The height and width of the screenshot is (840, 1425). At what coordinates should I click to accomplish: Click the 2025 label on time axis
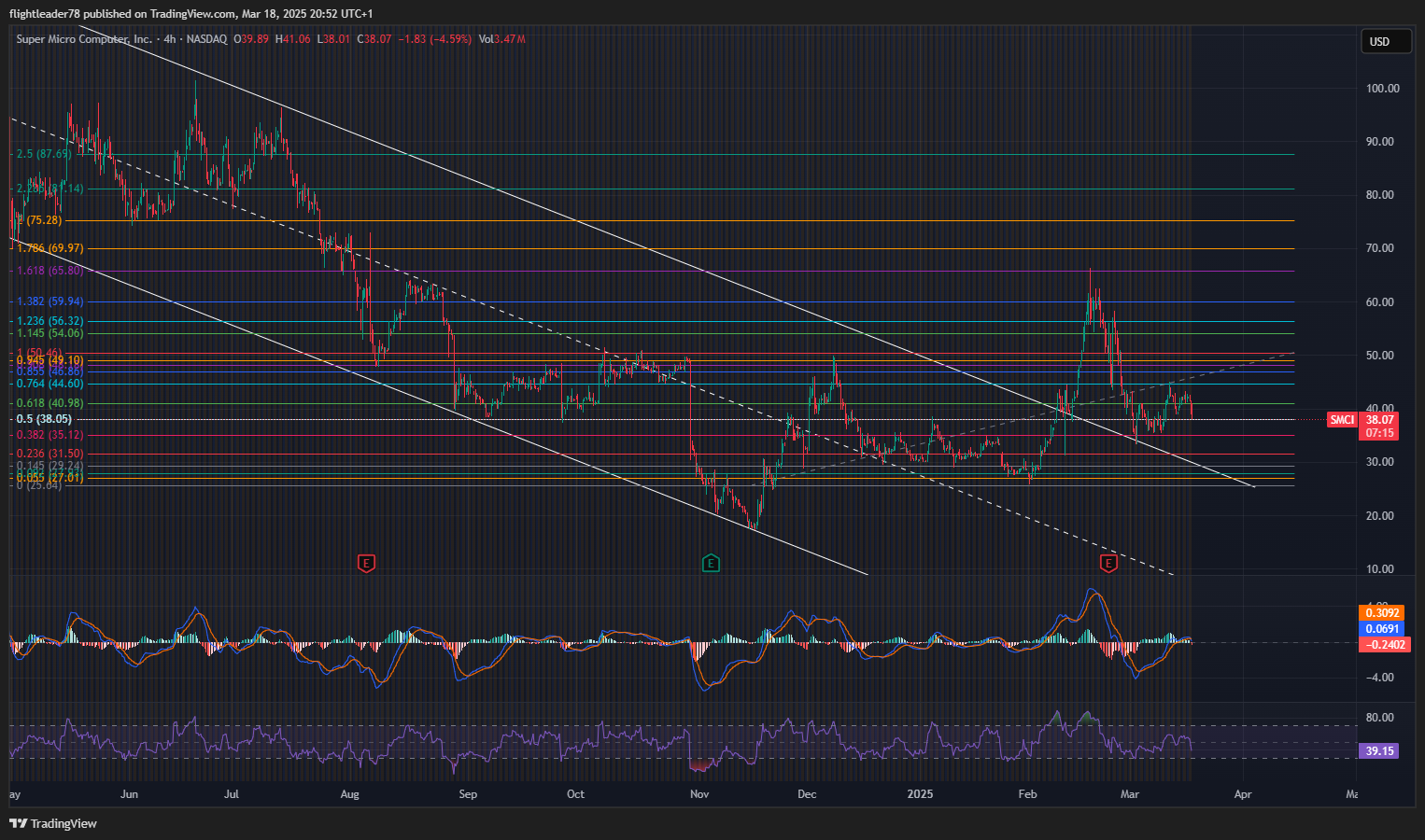tap(921, 794)
